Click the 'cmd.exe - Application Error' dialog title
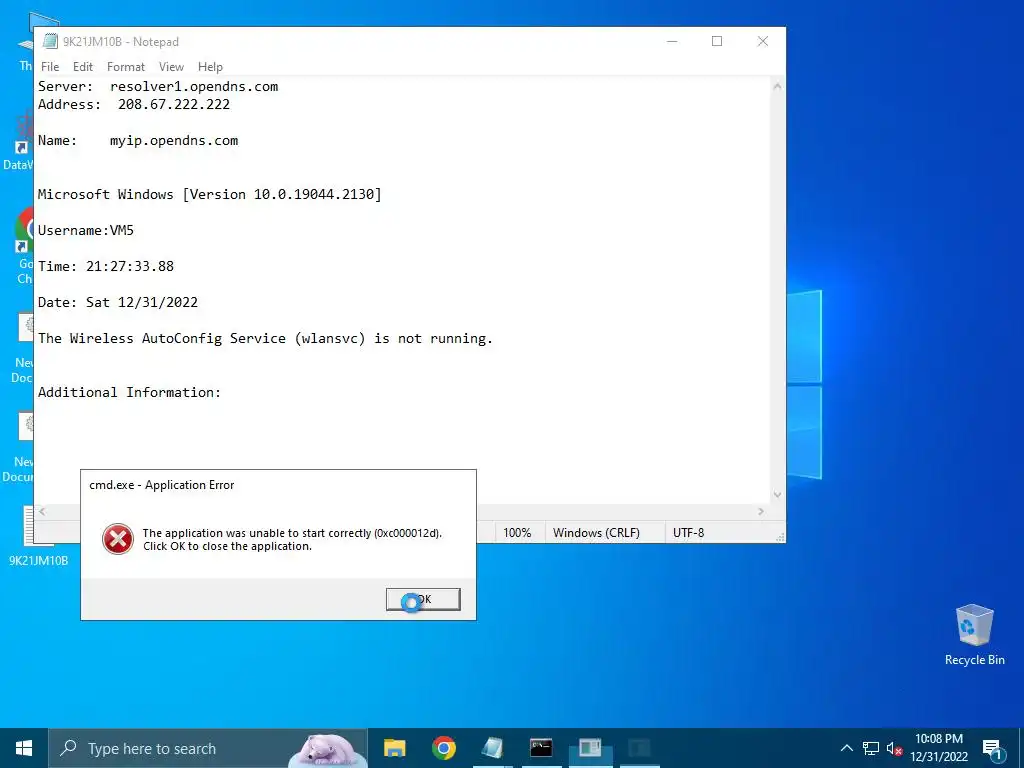 click(x=161, y=485)
